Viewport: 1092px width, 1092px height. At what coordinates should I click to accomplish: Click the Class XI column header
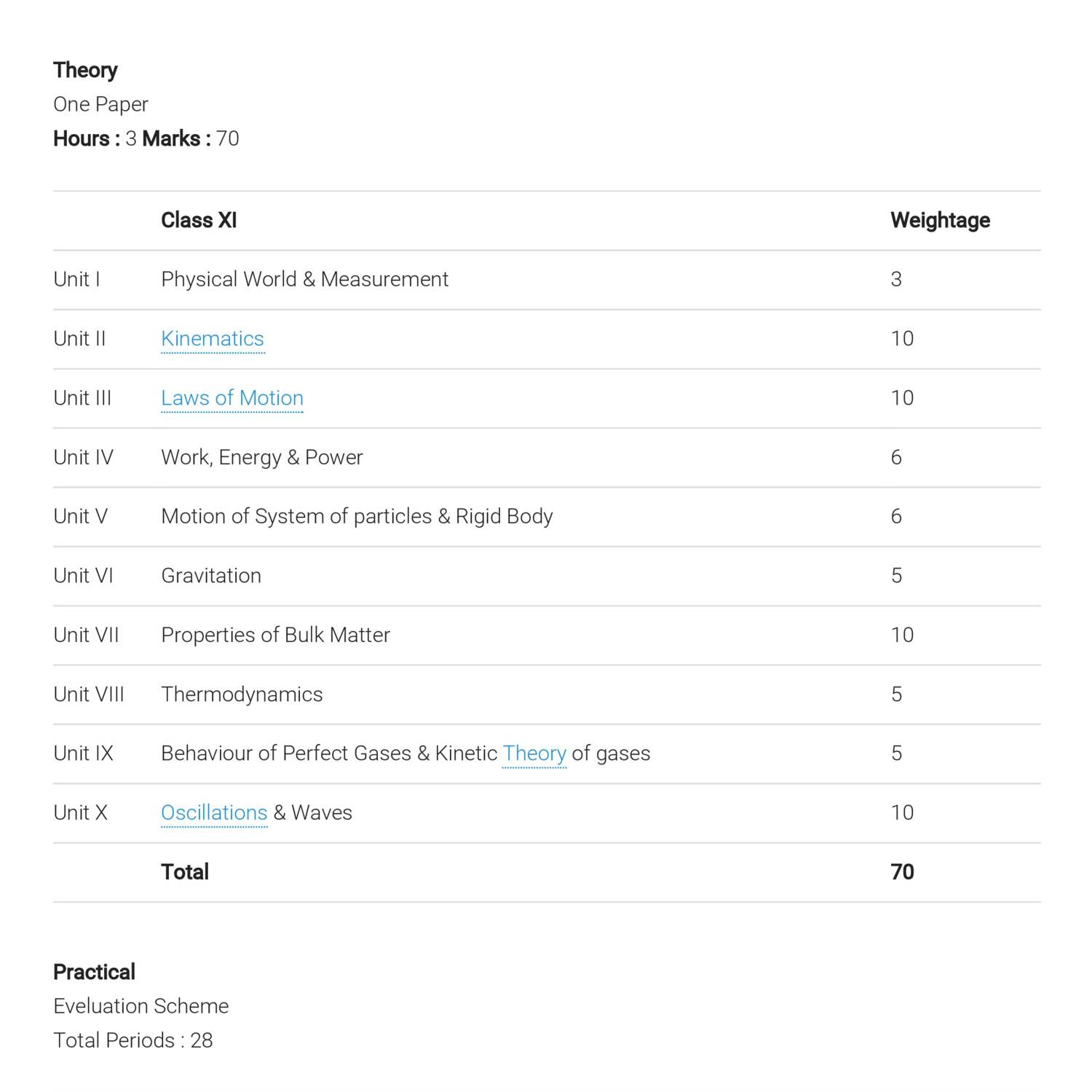pos(199,221)
